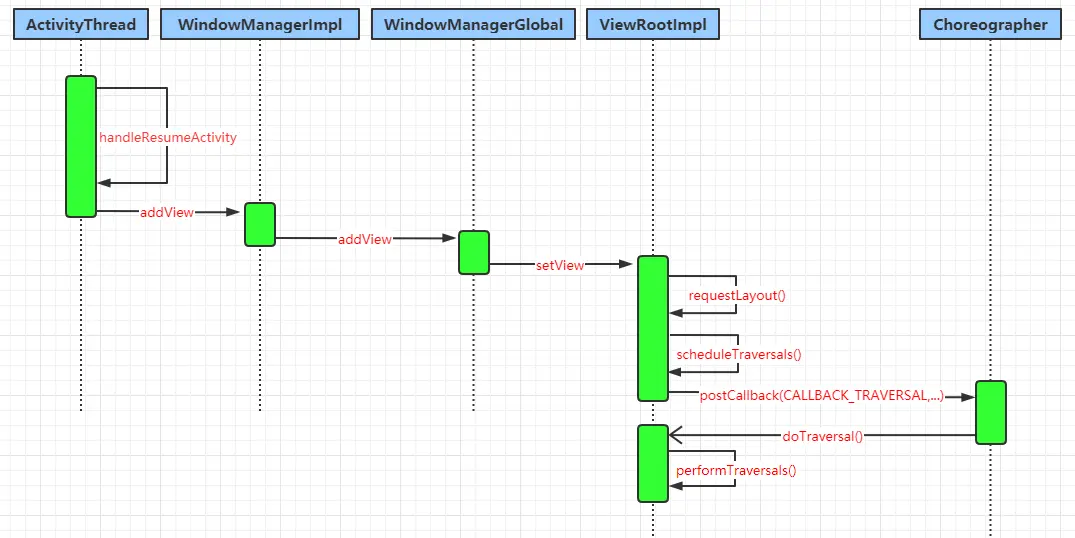Click the postCallback(CALLBACK_TRAVERSAL,...) message label

[x=821, y=396]
